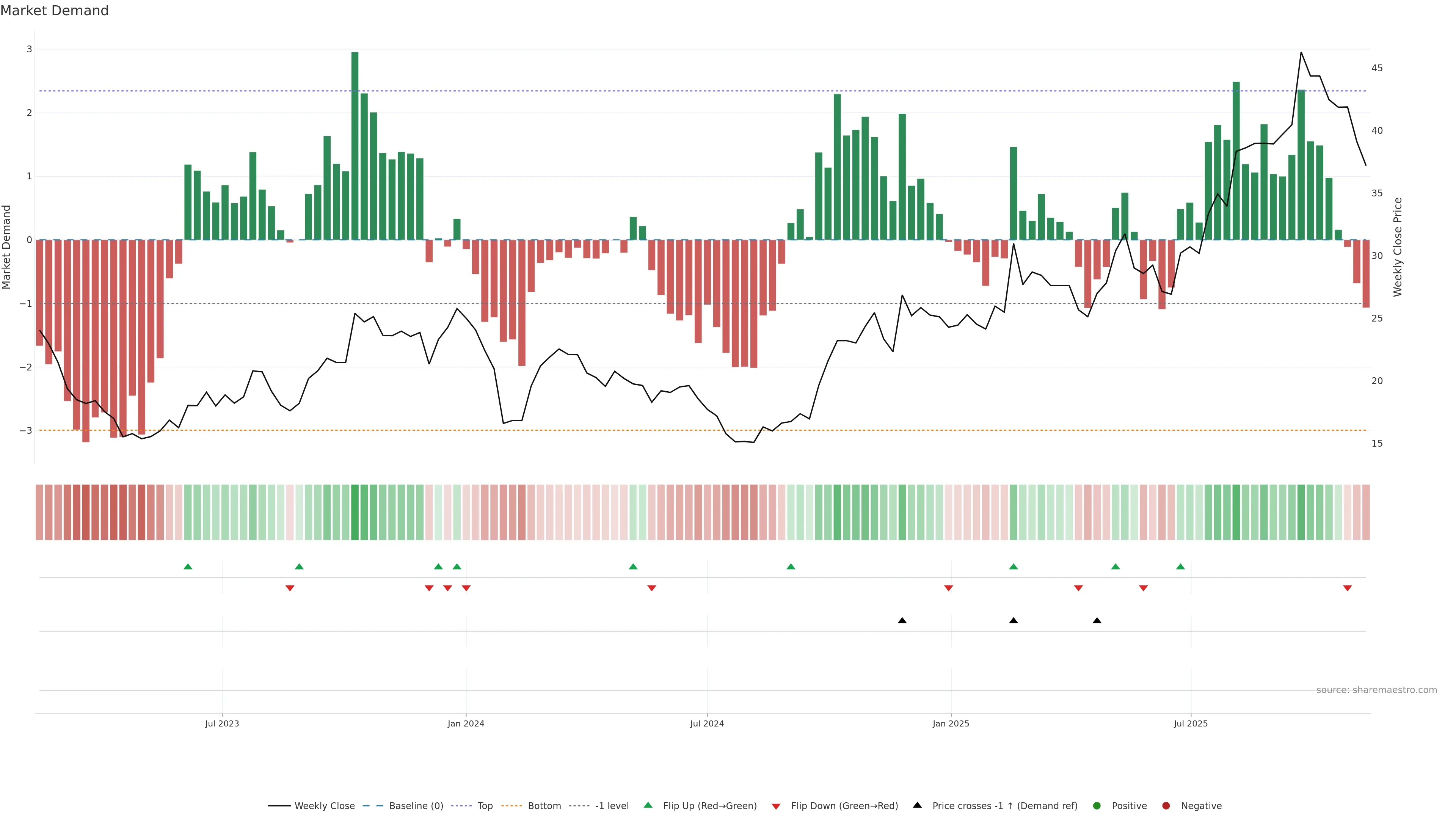This screenshot has width=1456, height=819.
Task: Click last red Flip Down marker at far right
Action: (1348, 588)
